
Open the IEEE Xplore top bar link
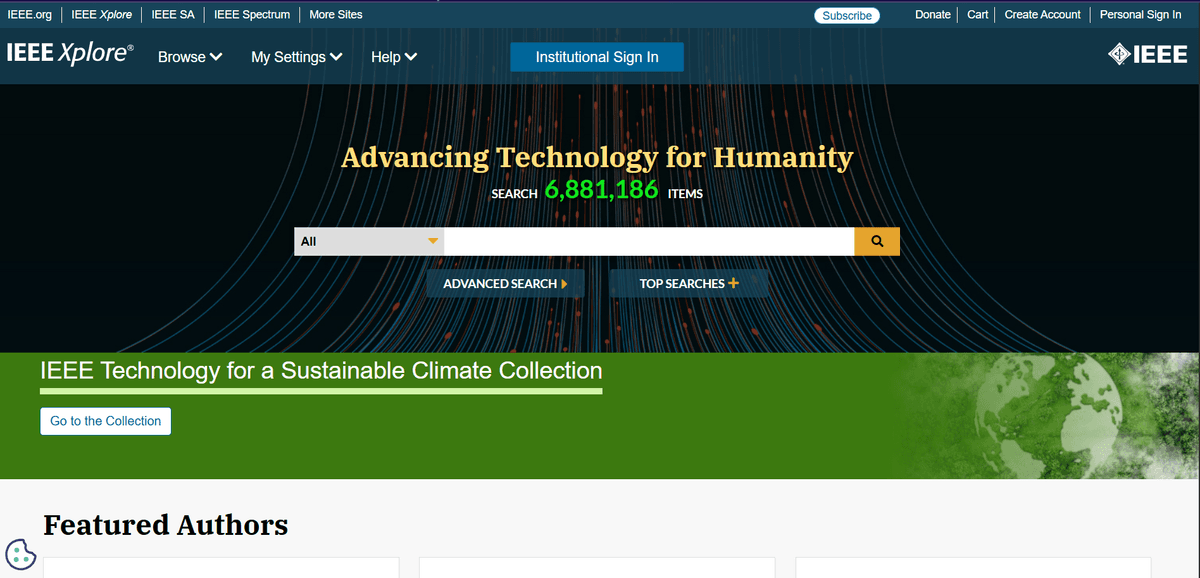tap(102, 15)
